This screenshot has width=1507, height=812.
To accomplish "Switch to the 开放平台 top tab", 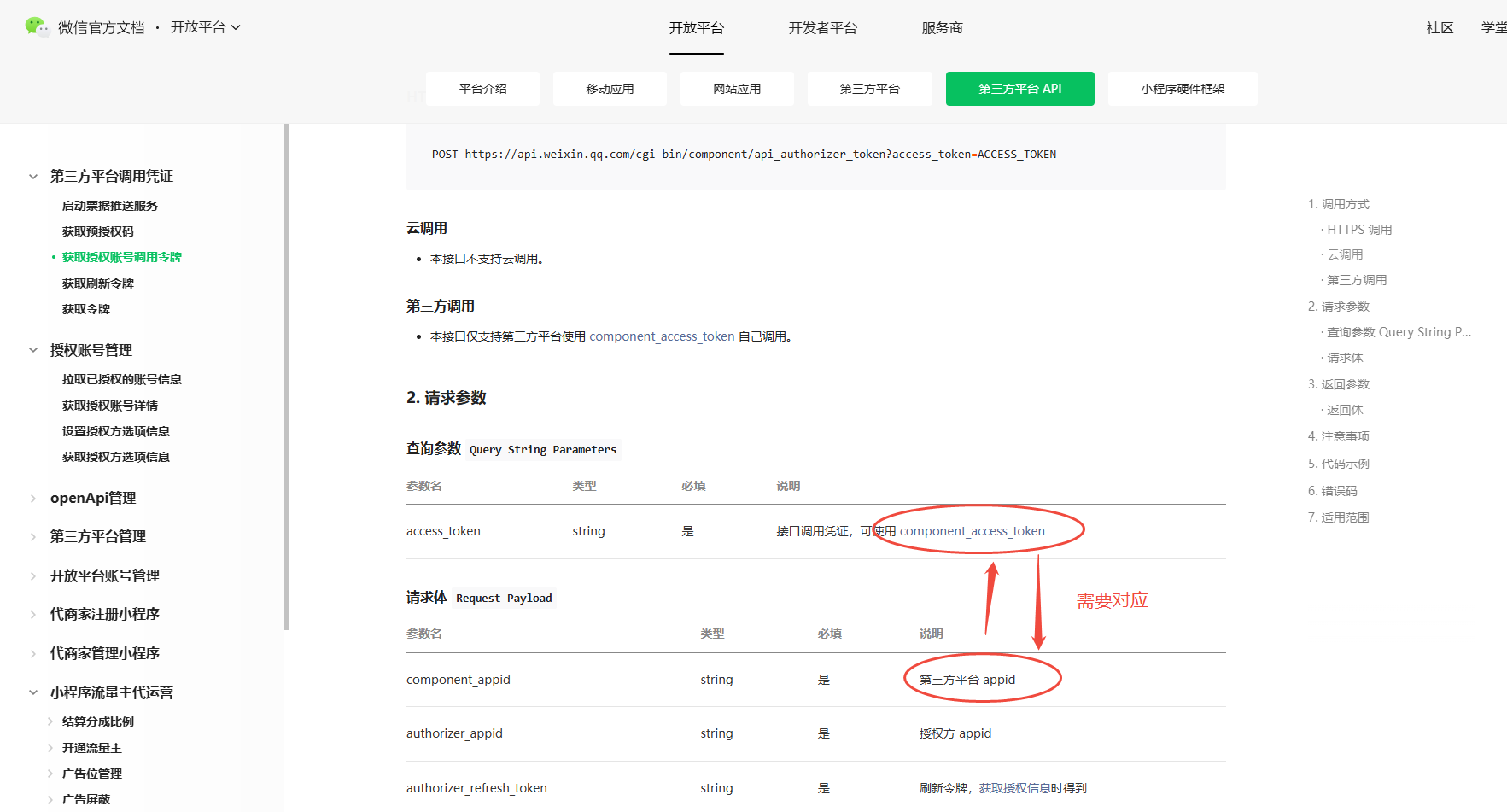I will [x=697, y=28].
